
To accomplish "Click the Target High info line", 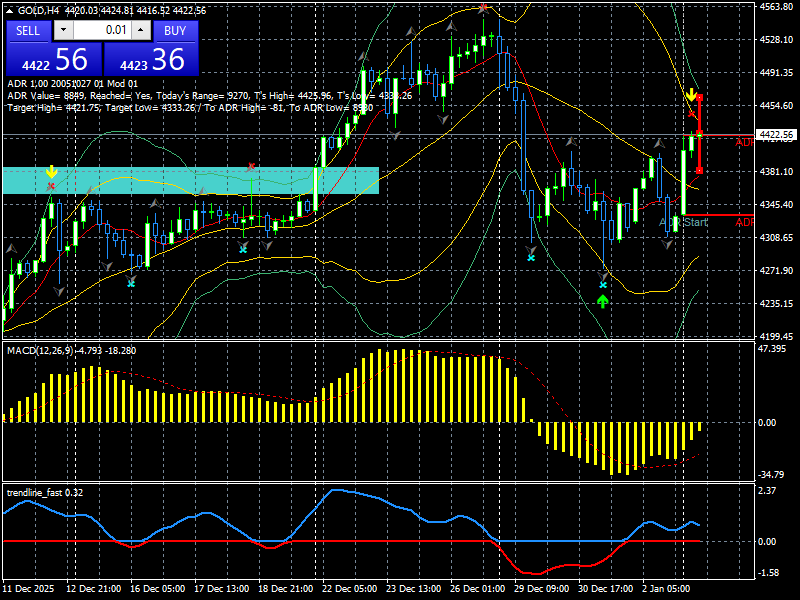I will (x=190, y=108).
